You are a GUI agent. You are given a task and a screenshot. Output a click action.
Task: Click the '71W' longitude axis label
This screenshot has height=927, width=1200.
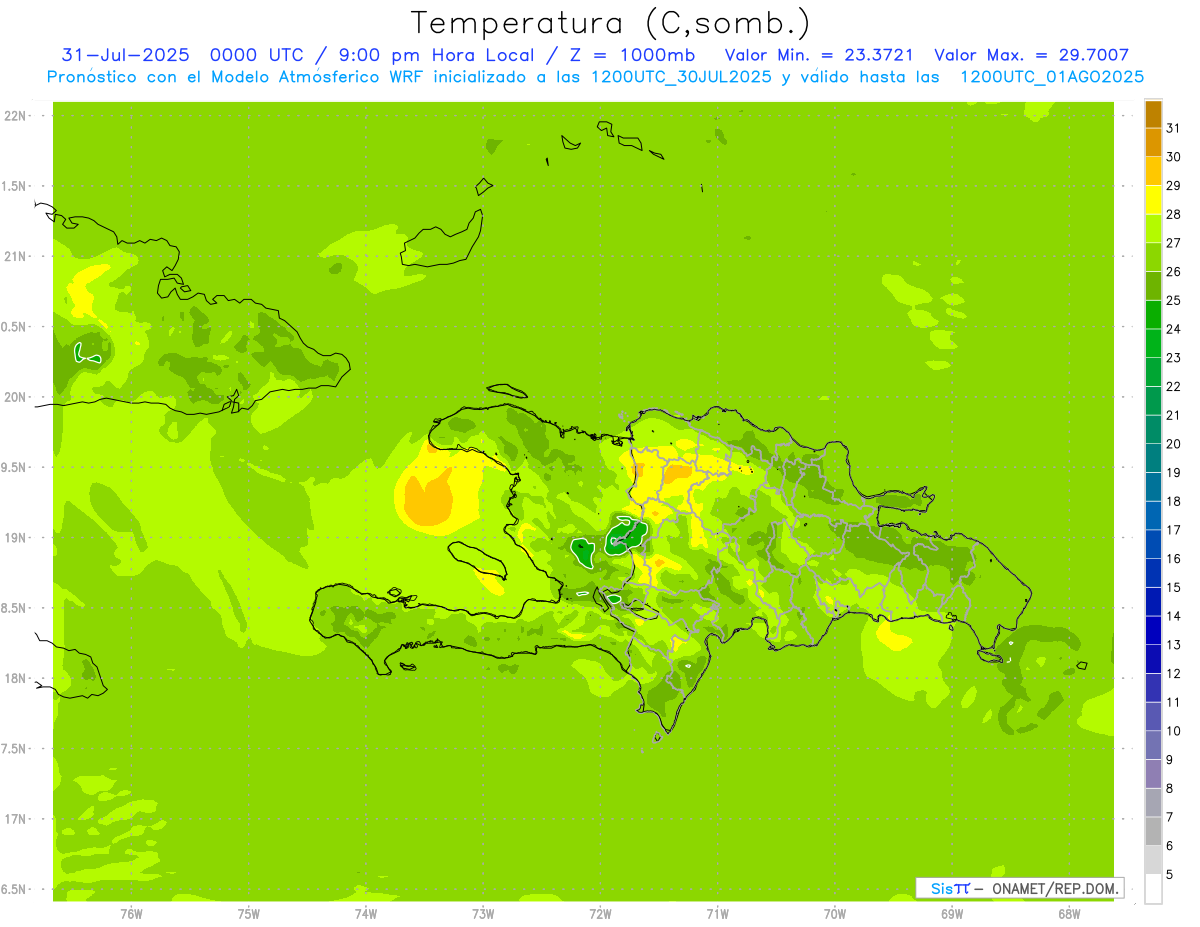point(717,914)
